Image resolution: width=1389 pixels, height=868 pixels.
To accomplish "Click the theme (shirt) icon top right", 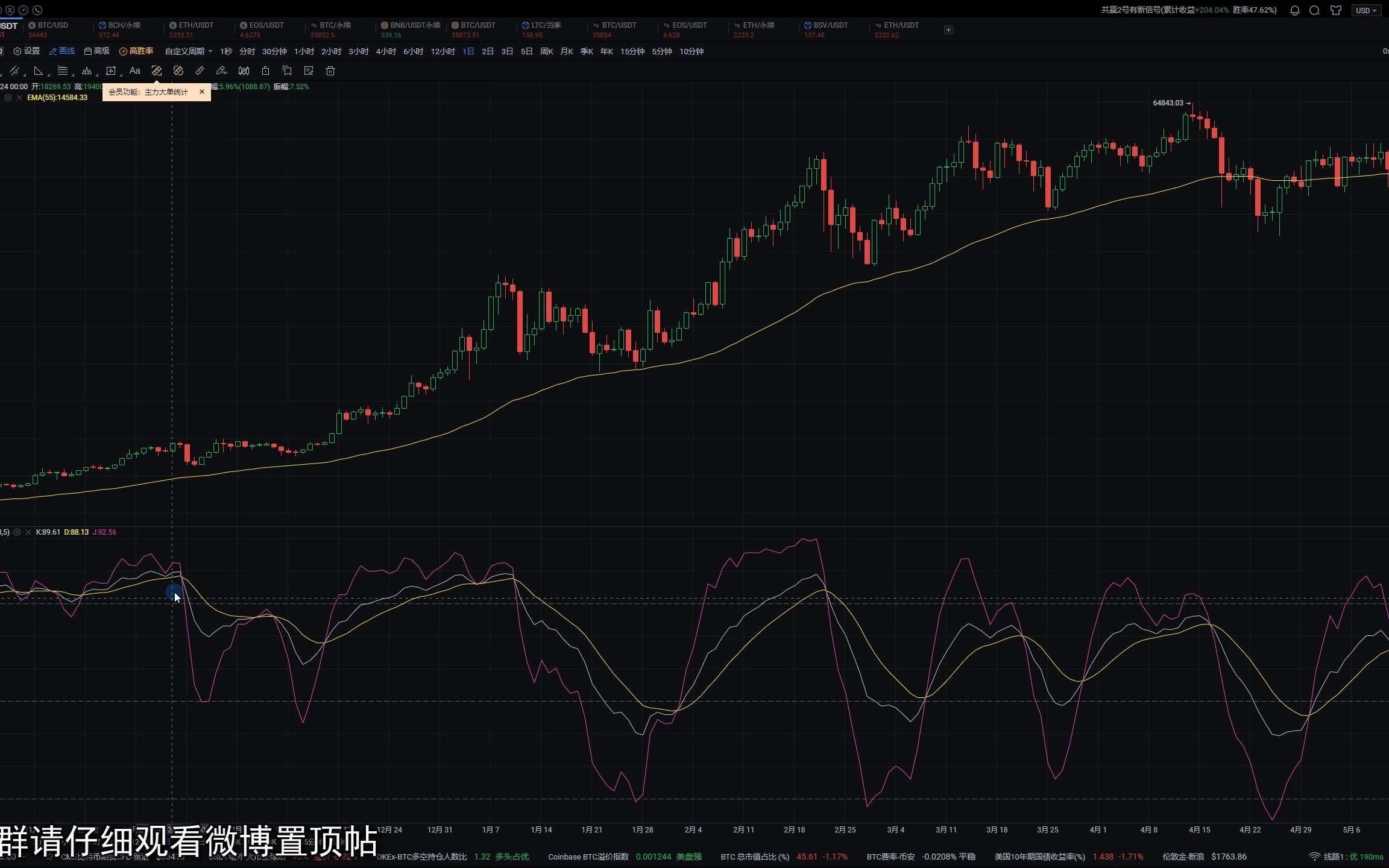I will [x=1336, y=10].
